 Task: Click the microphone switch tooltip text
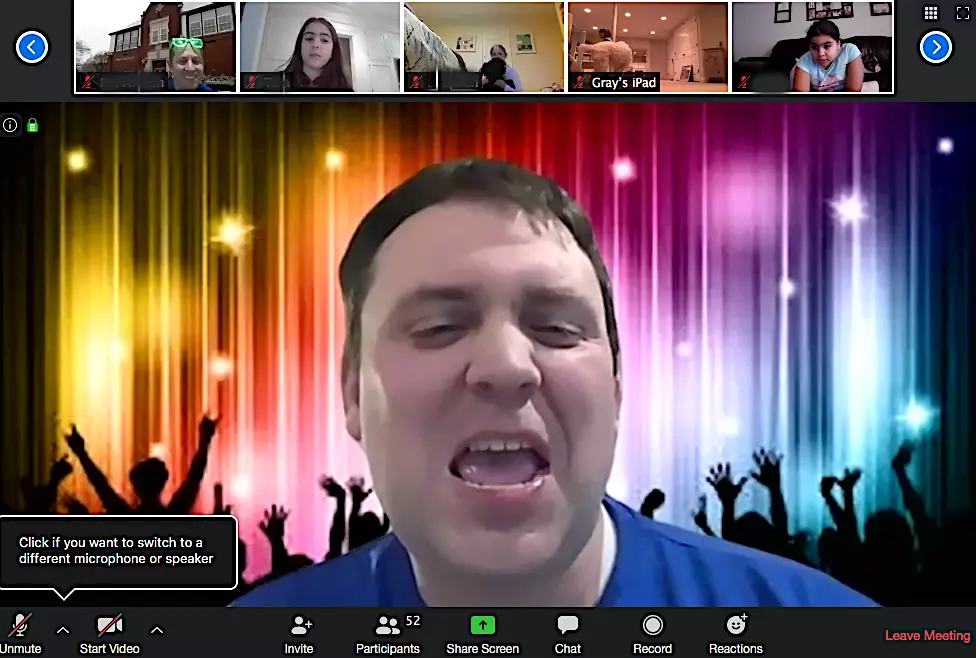[x=116, y=550]
